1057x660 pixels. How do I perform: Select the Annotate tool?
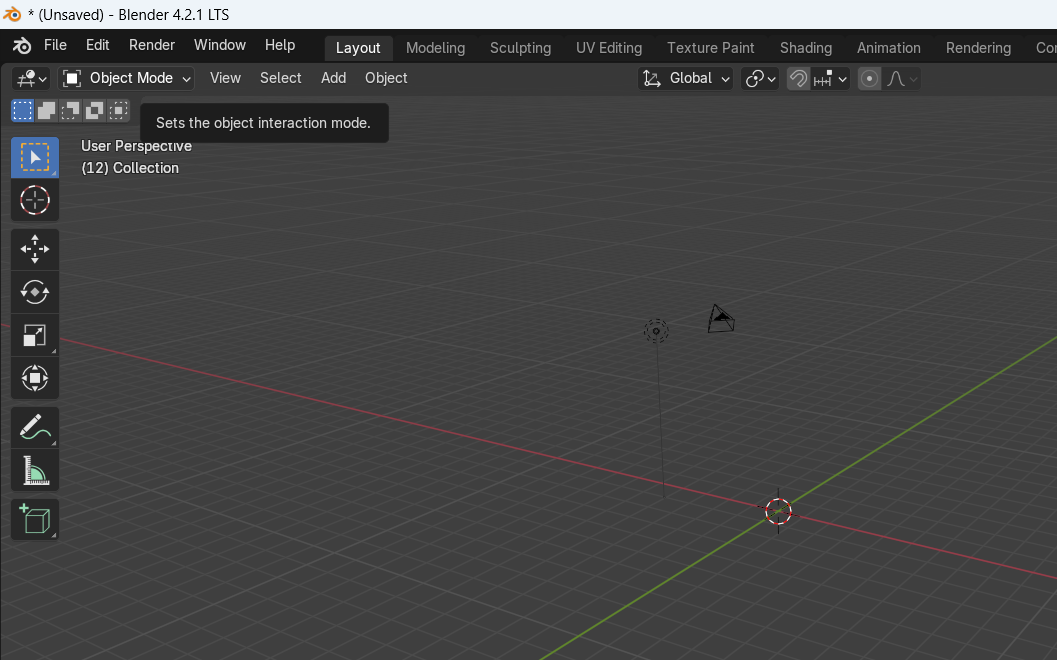[x=35, y=427]
